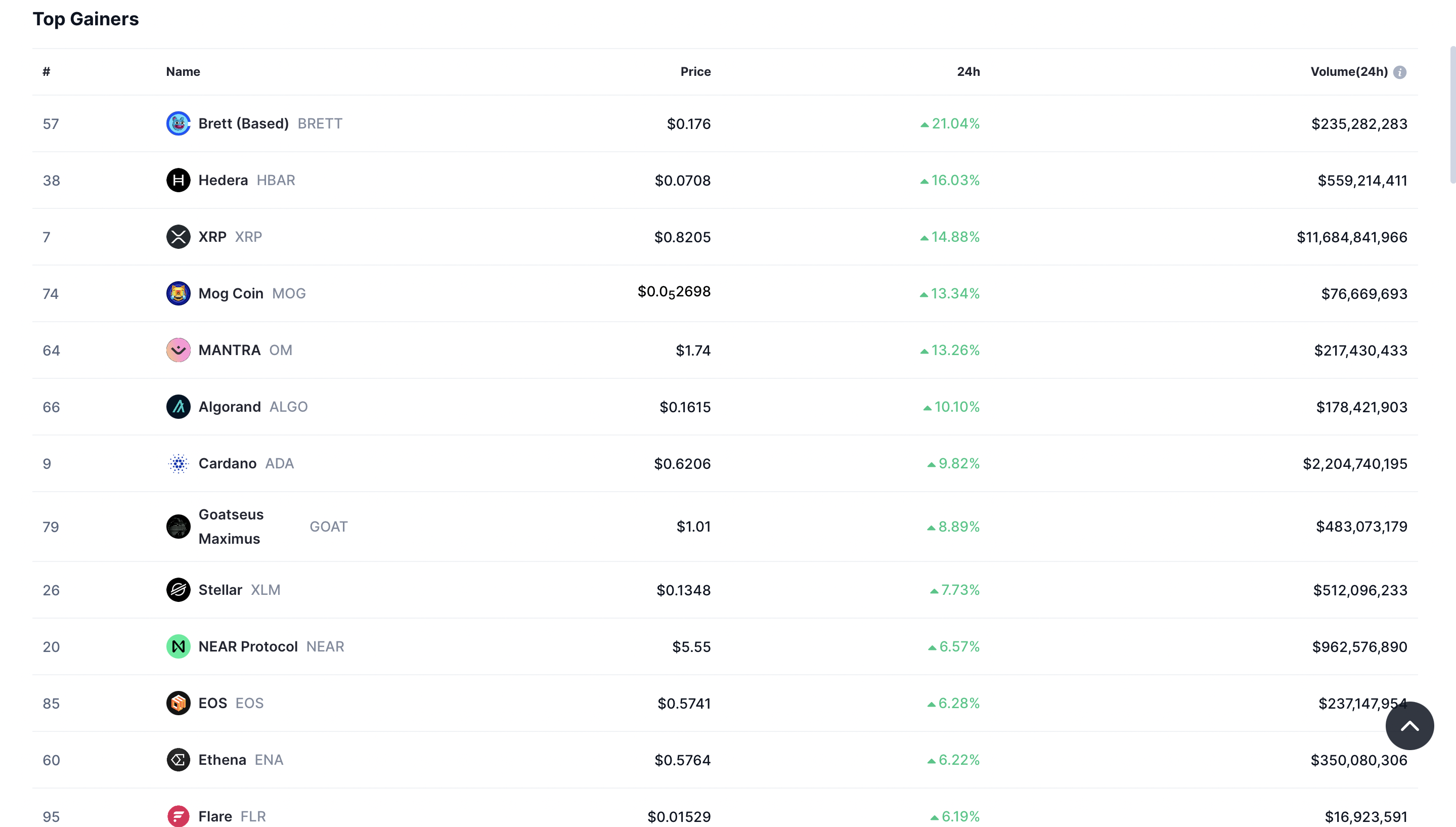Image resolution: width=1456 pixels, height=827 pixels.
Task: Open the Algorand coin page
Action: (230, 407)
